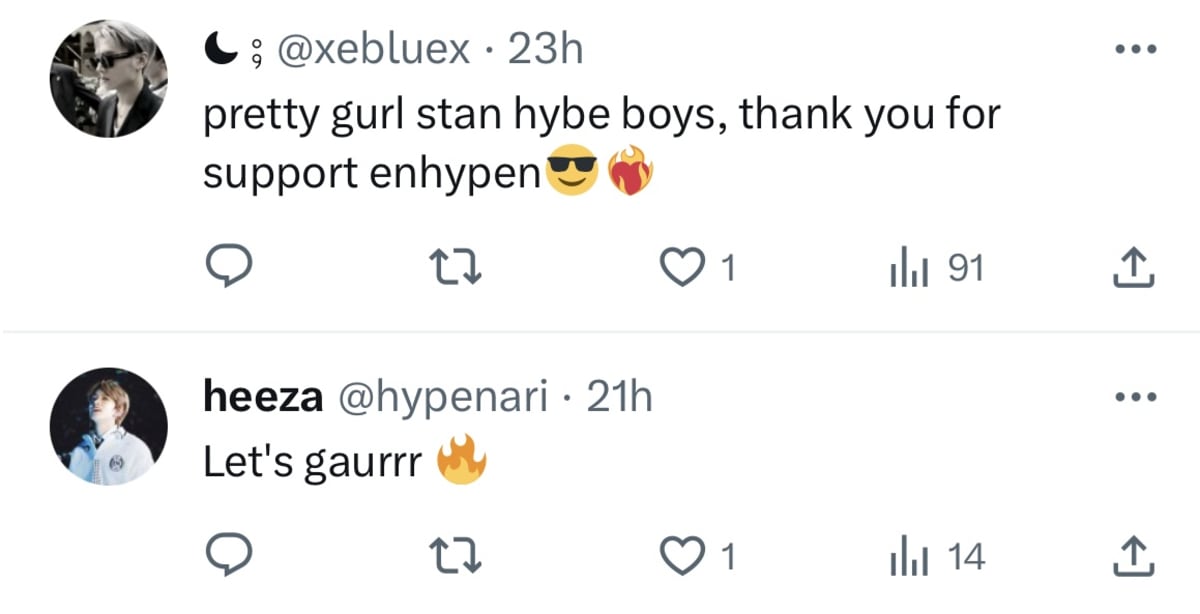Open @xebluex profile picture
The width and height of the screenshot is (1200, 614).
(x=107, y=78)
